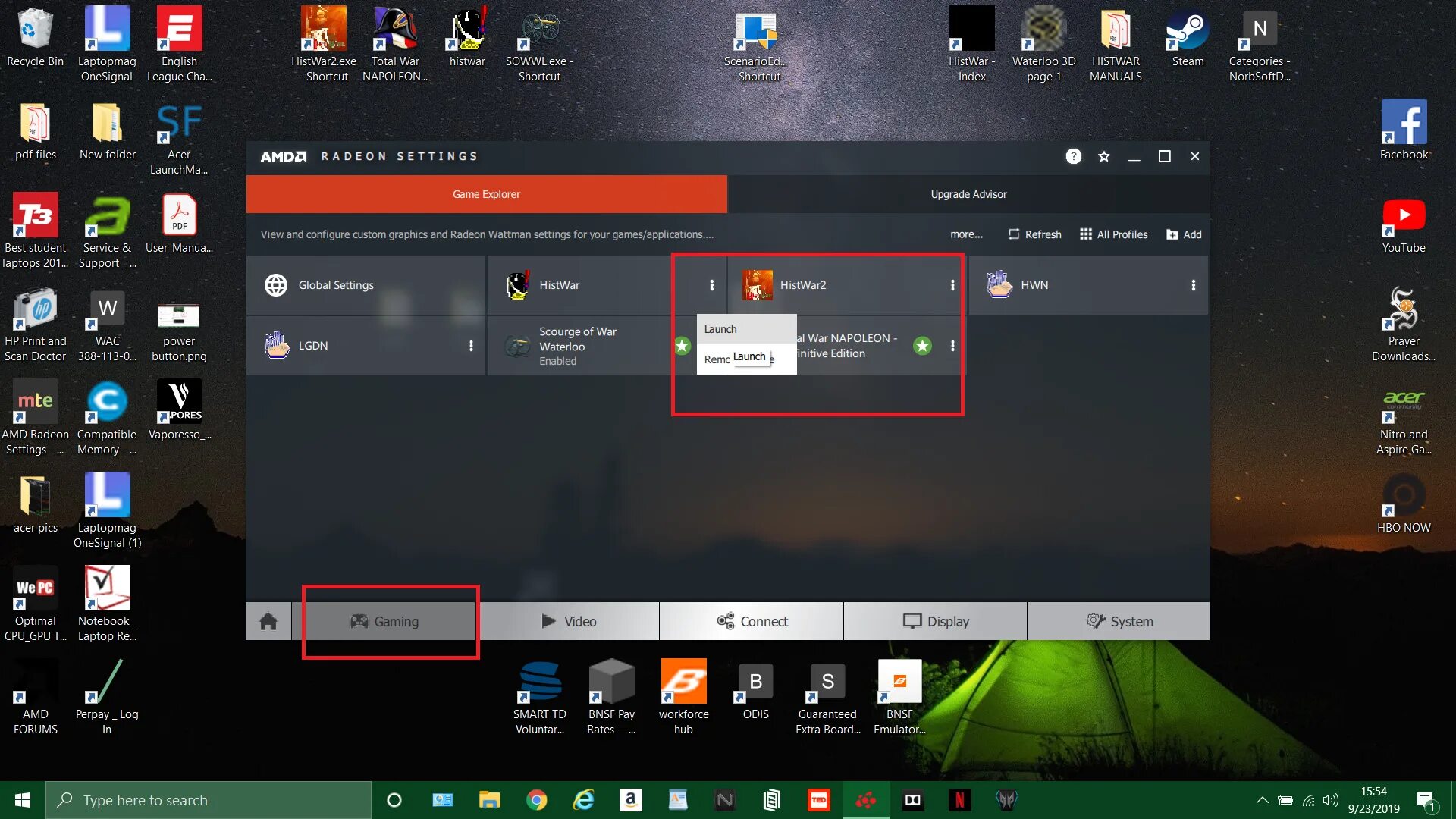Switch to the Upgrade Advisor tab
The height and width of the screenshot is (819, 1456).
(968, 194)
